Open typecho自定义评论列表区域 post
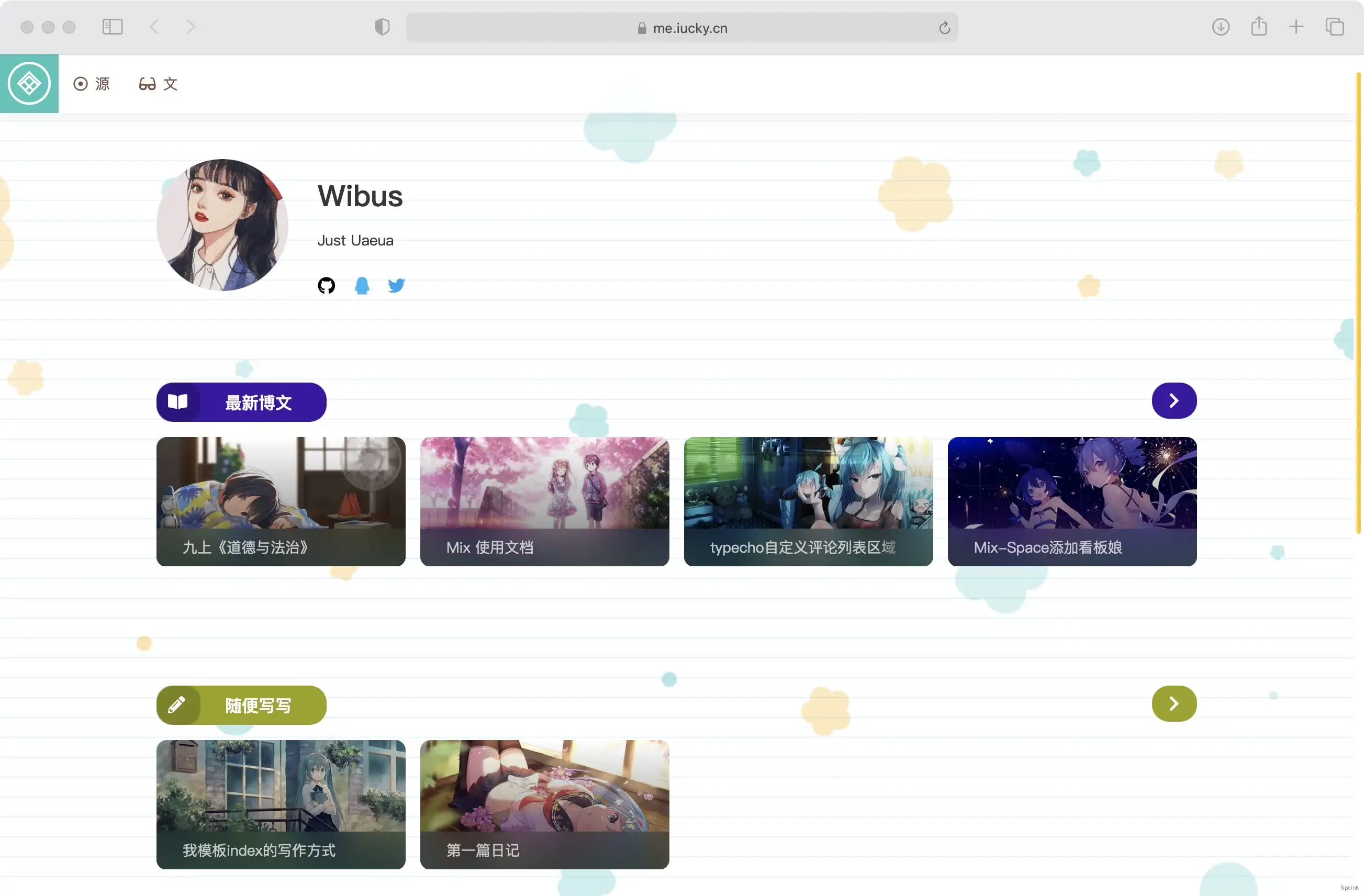The height and width of the screenshot is (896, 1364). (x=808, y=501)
